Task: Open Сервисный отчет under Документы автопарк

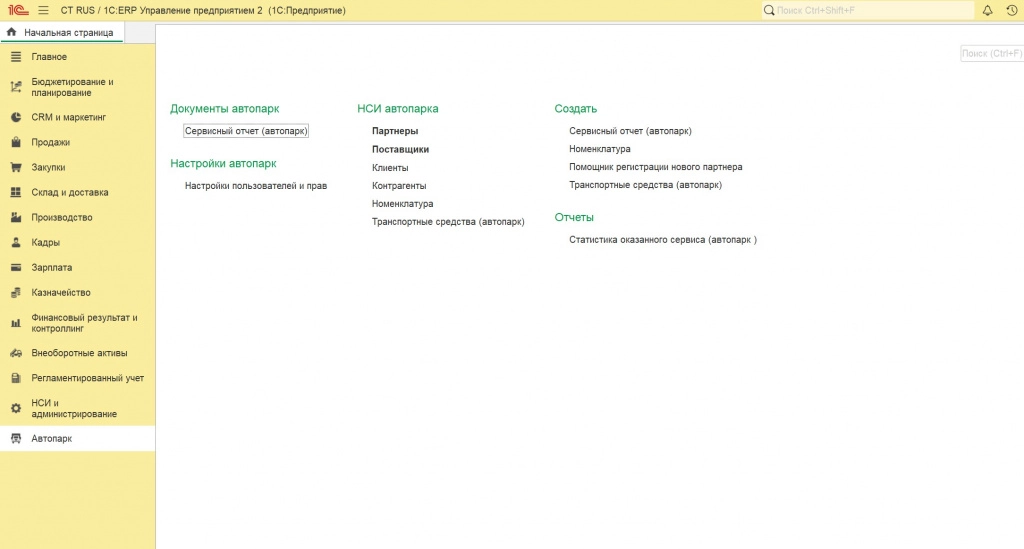Action: pyautogui.click(x=246, y=131)
